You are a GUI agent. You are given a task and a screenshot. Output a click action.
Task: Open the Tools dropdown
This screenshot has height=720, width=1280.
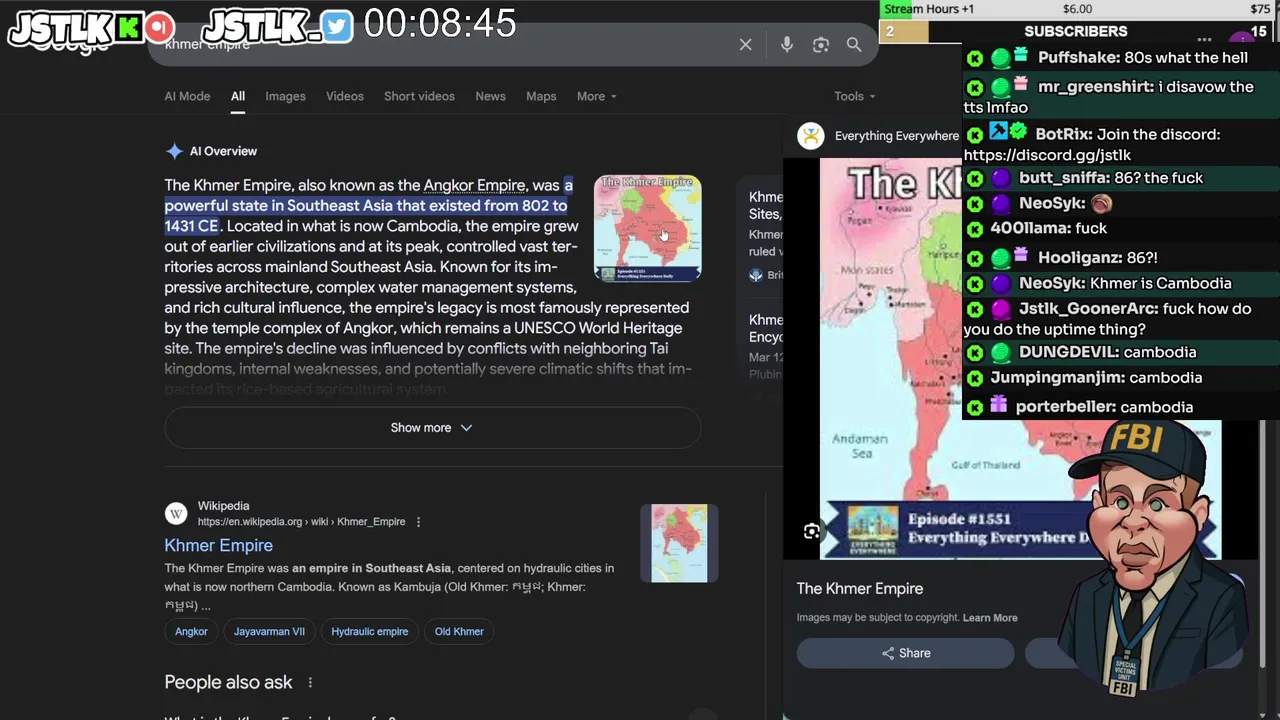(855, 96)
